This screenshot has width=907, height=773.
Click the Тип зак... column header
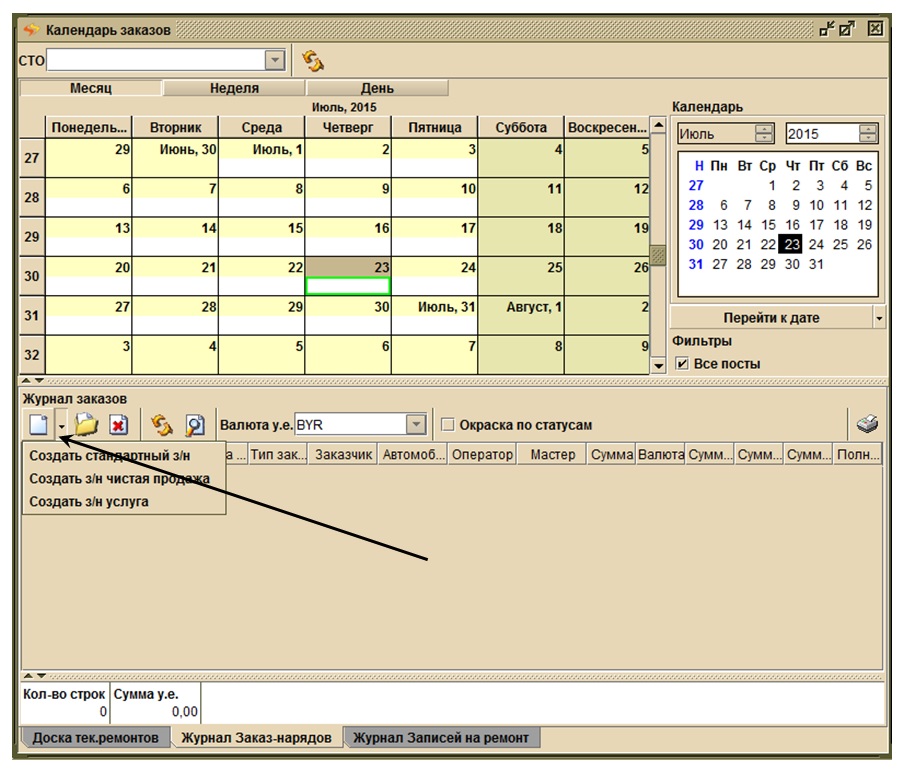click(x=278, y=455)
